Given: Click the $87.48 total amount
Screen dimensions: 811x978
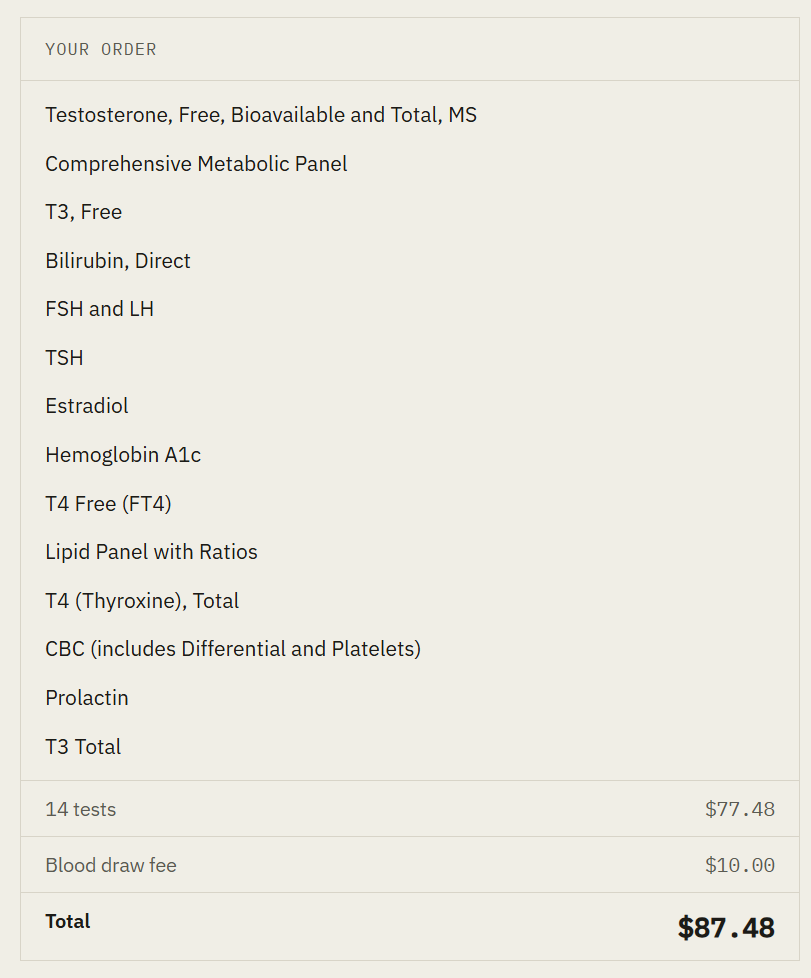Looking at the screenshot, I should pyautogui.click(x=726, y=927).
